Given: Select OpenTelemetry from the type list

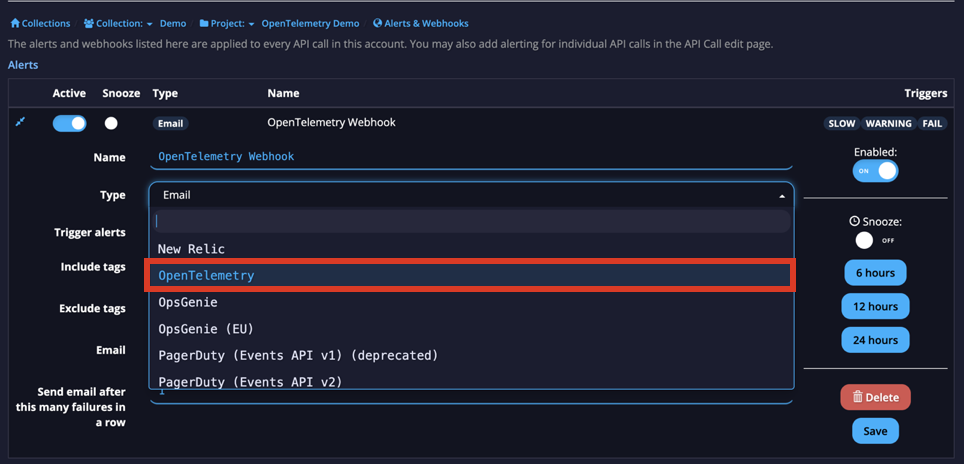Looking at the screenshot, I should tap(470, 275).
